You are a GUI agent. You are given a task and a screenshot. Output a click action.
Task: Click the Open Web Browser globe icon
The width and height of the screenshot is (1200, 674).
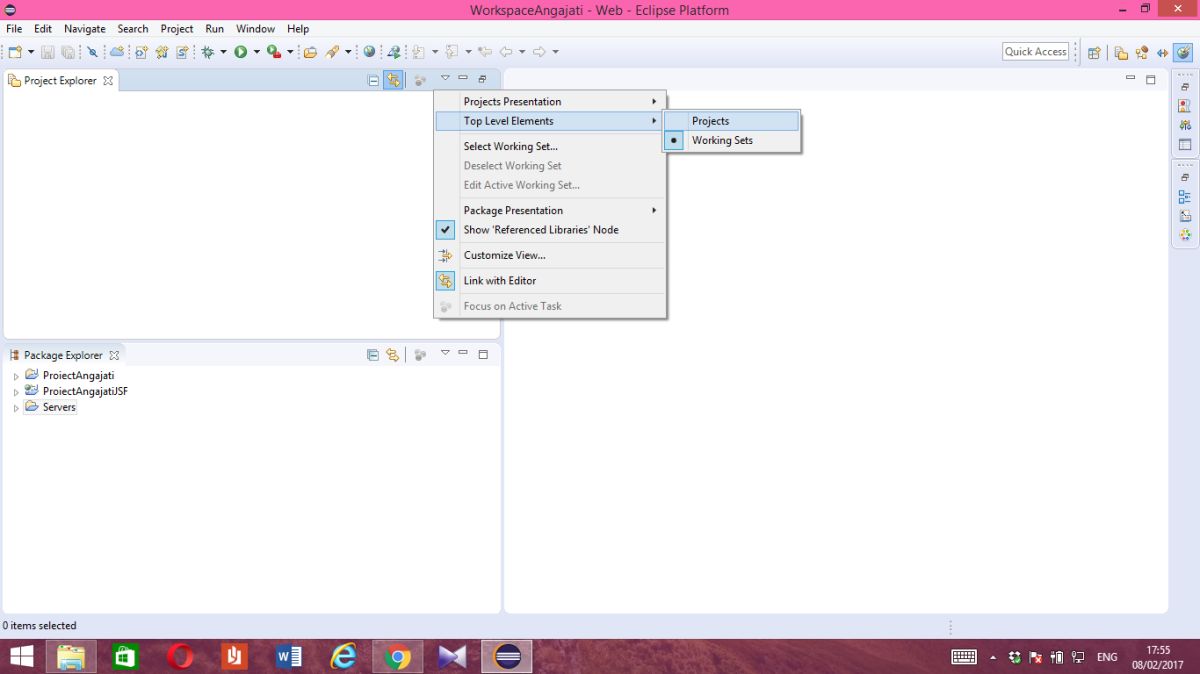point(369,52)
